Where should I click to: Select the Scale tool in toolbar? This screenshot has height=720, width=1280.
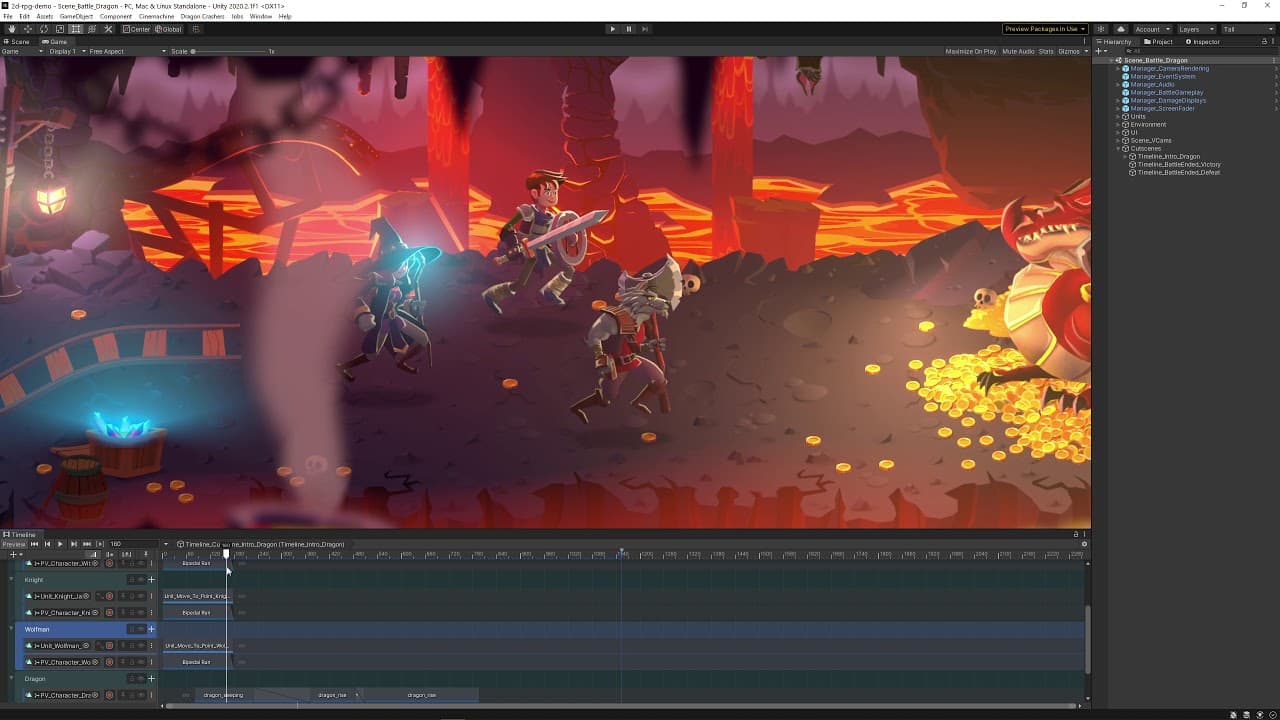click(60, 29)
